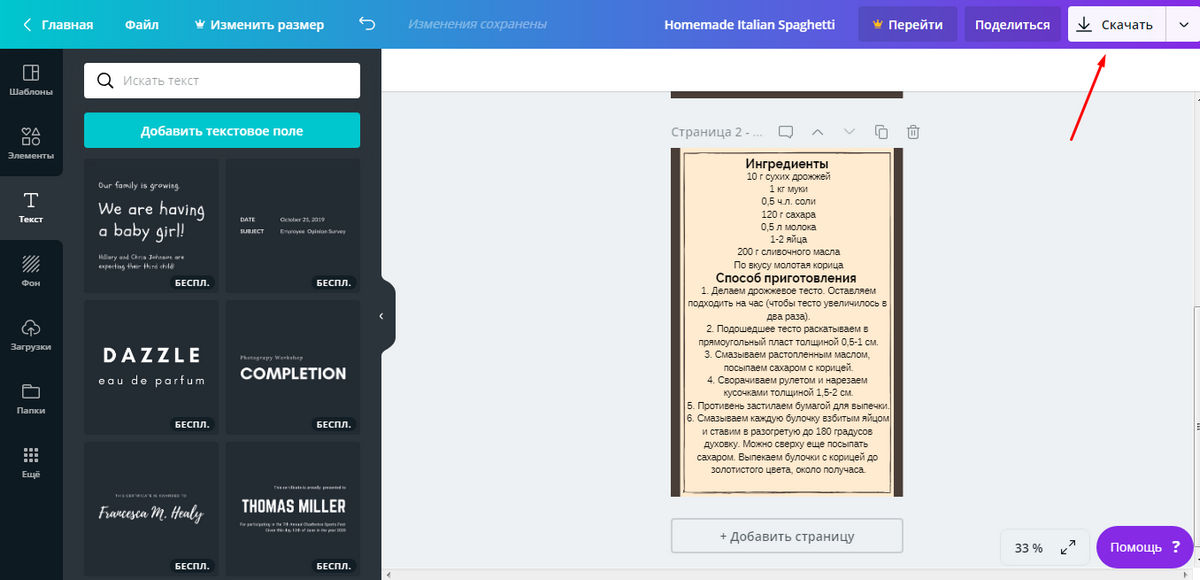Open the 33 % zoom level menu

1028,548
